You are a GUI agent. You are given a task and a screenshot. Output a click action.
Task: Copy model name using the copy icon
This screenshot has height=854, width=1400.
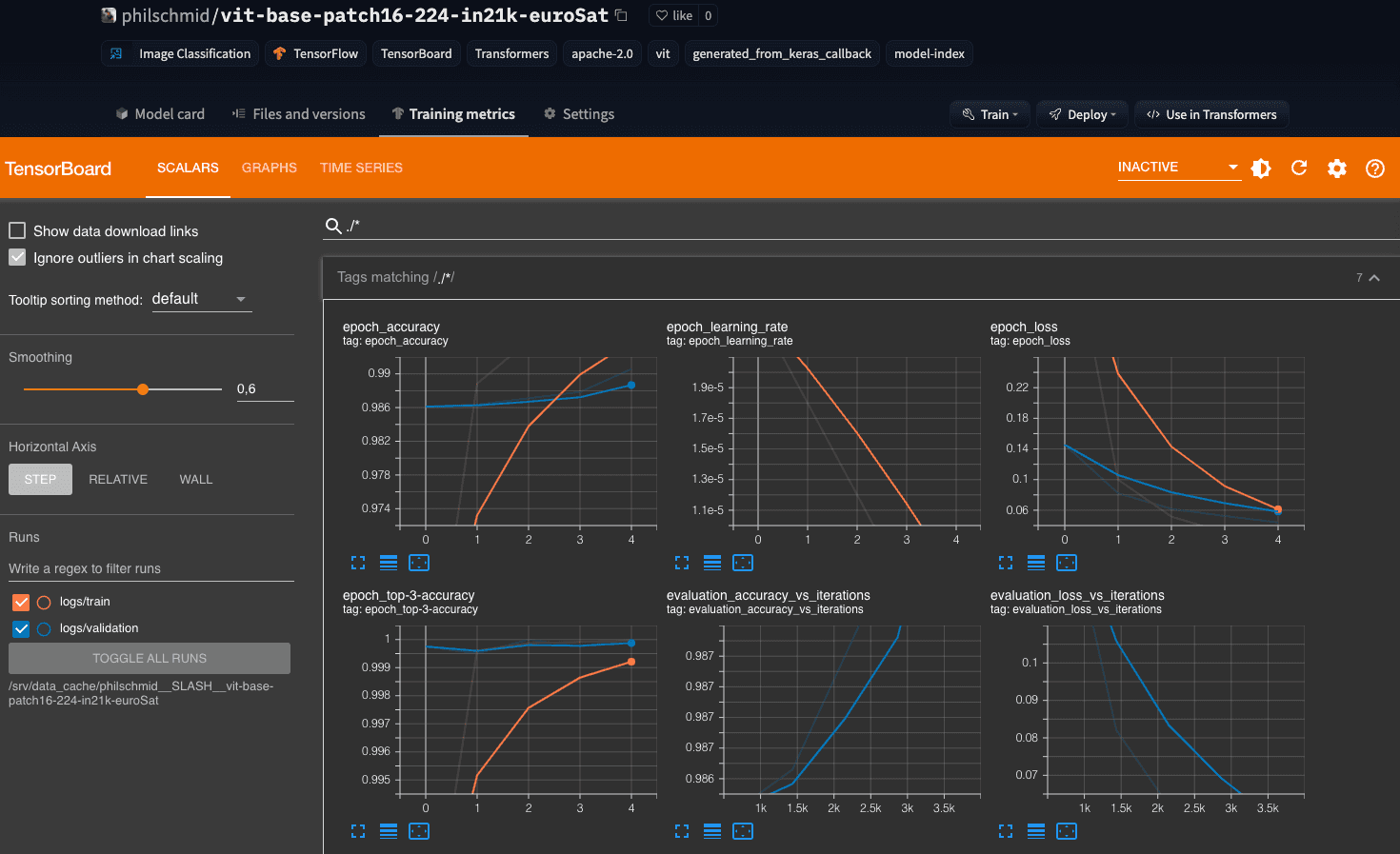(x=621, y=15)
